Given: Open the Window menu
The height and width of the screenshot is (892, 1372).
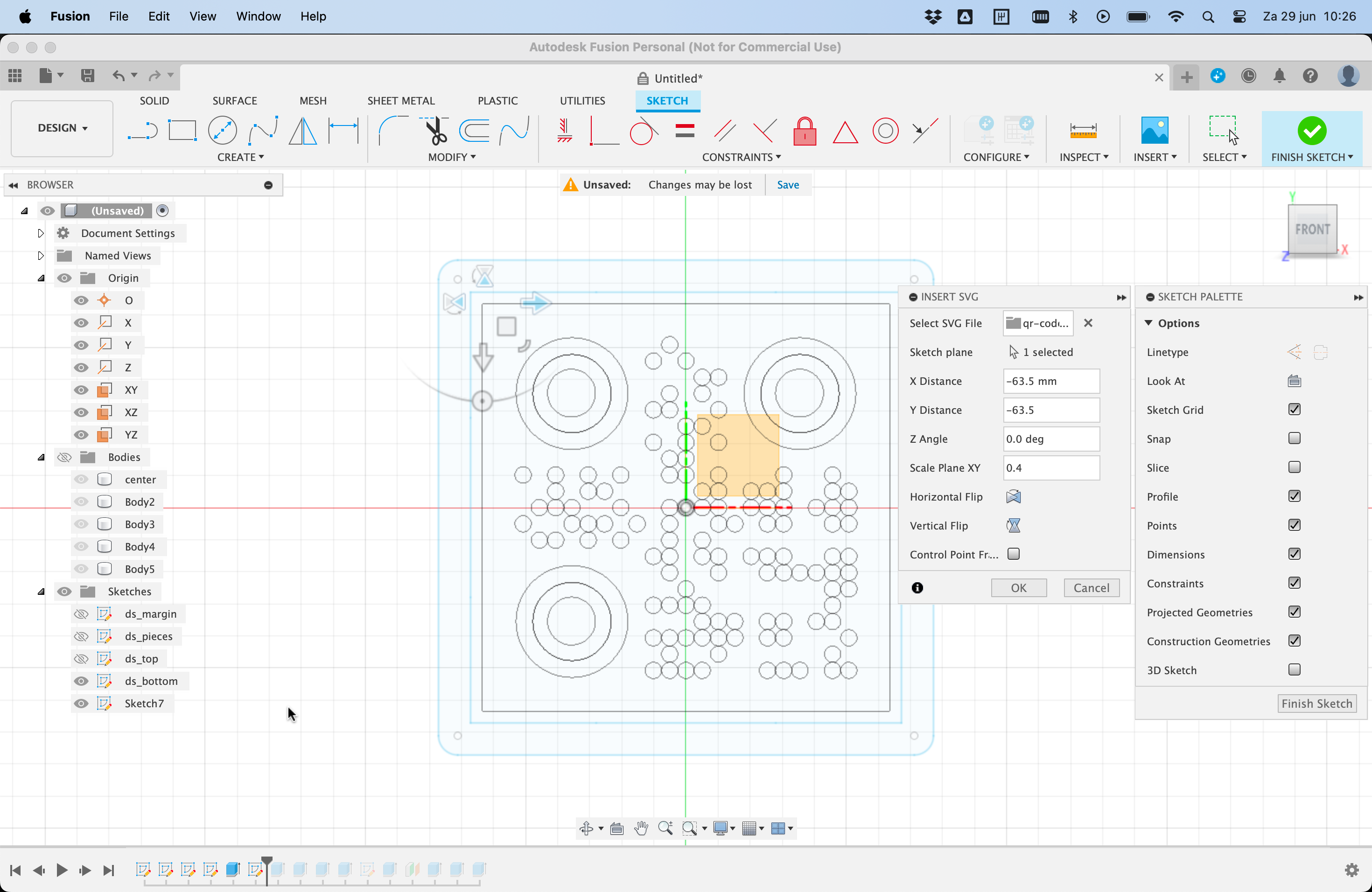Looking at the screenshot, I should (x=258, y=16).
